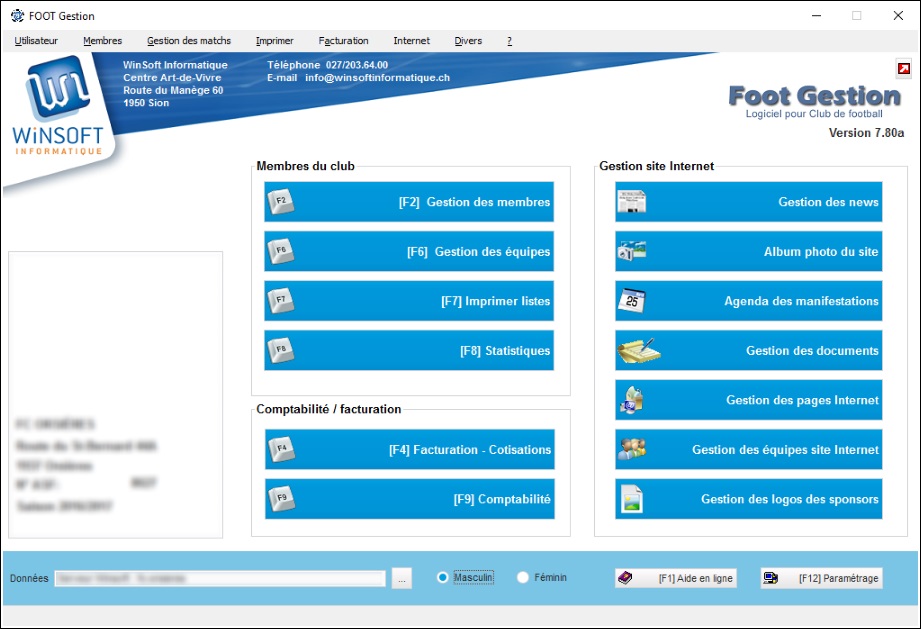Open the Internet menu
Screen dimensions: 921x629
click(412, 41)
